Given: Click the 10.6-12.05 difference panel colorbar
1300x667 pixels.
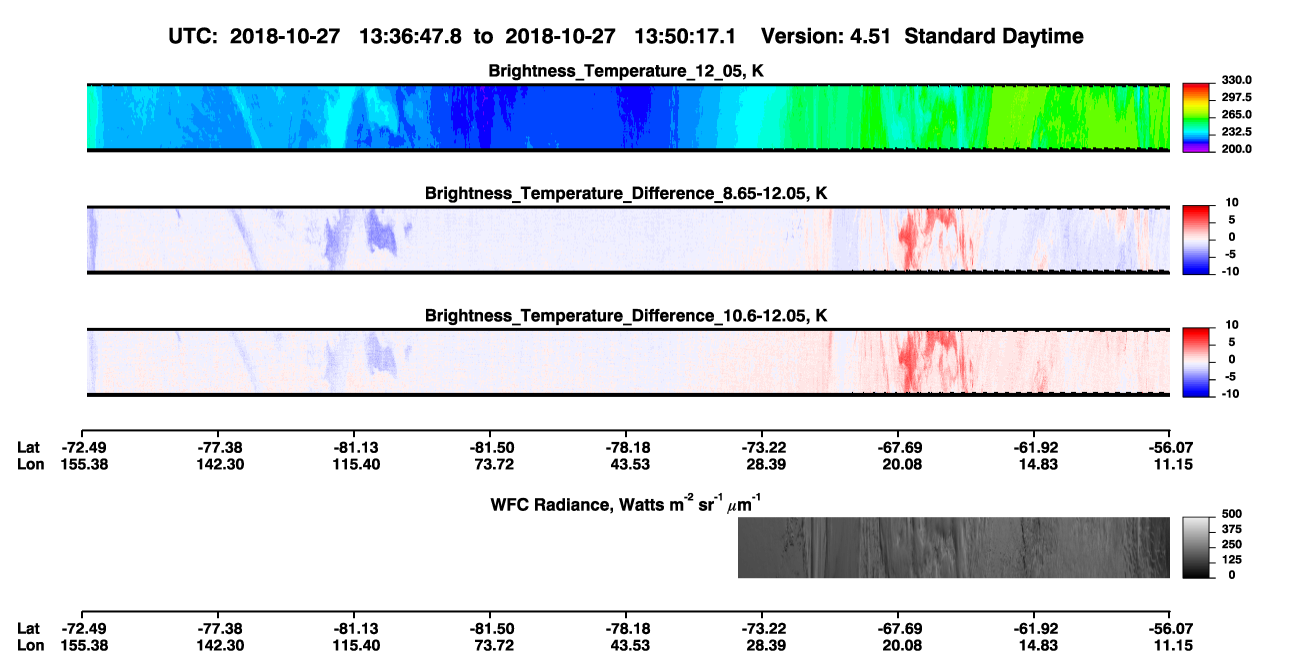Looking at the screenshot, I should [1196, 361].
